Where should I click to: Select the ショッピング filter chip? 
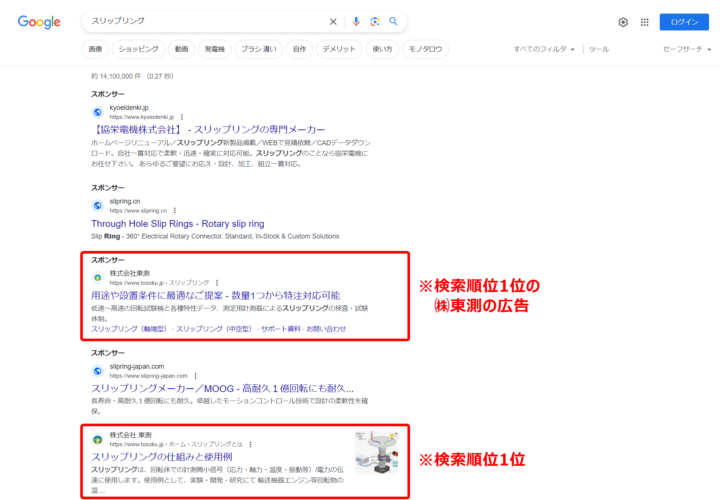coord(138,49)
